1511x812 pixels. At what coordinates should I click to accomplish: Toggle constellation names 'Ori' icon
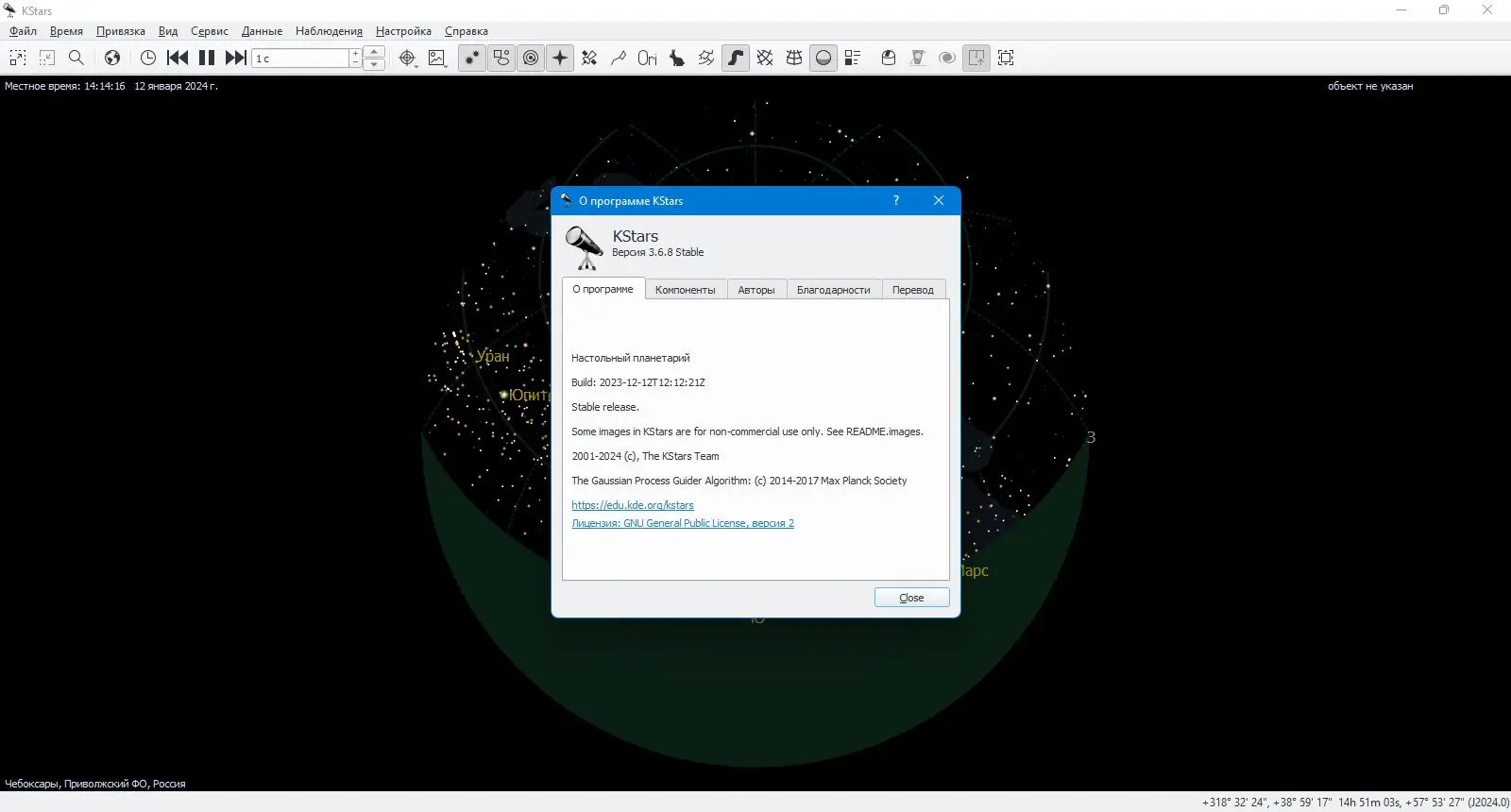pyautogui.click(x=648, y=58)
